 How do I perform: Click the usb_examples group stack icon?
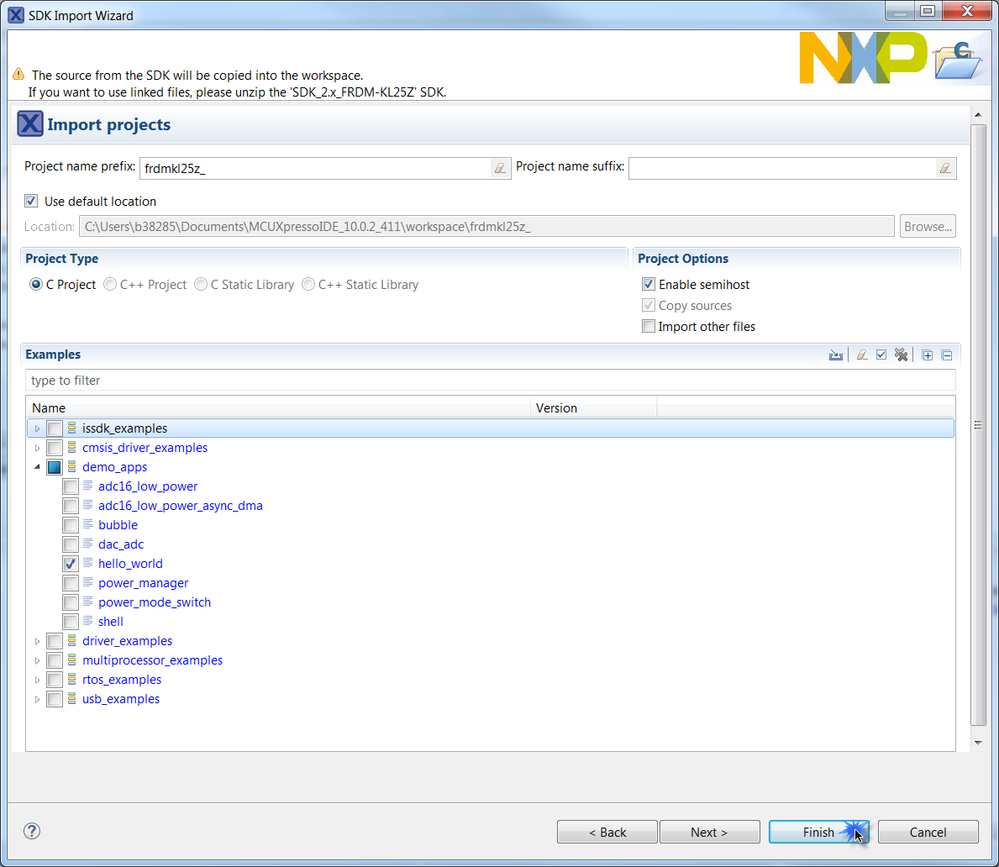[72, 698]
